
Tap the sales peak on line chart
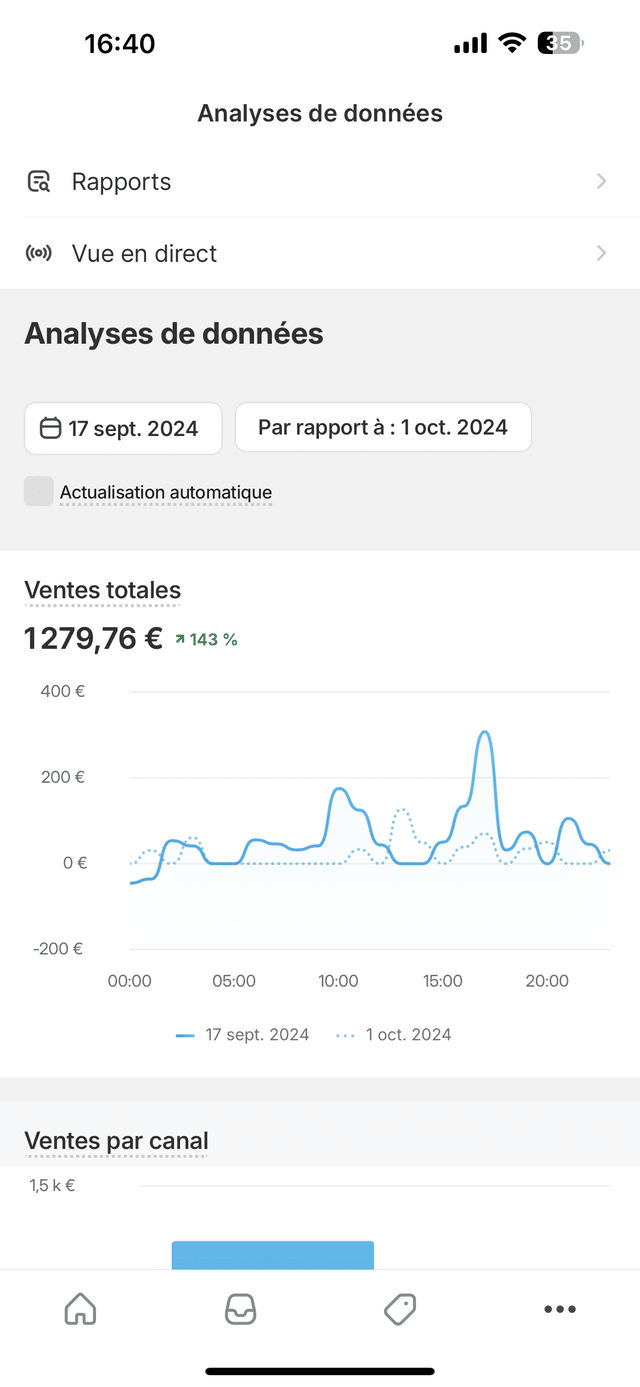click(x=484, y=733)
